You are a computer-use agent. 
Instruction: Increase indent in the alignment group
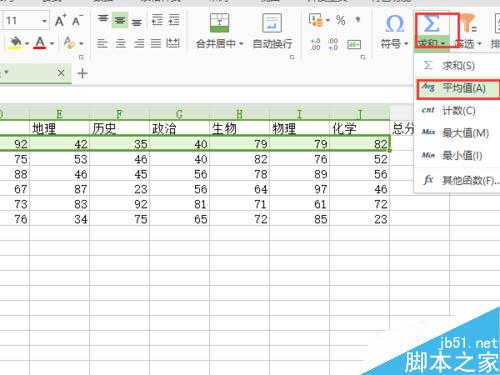(x=174, y=20)
